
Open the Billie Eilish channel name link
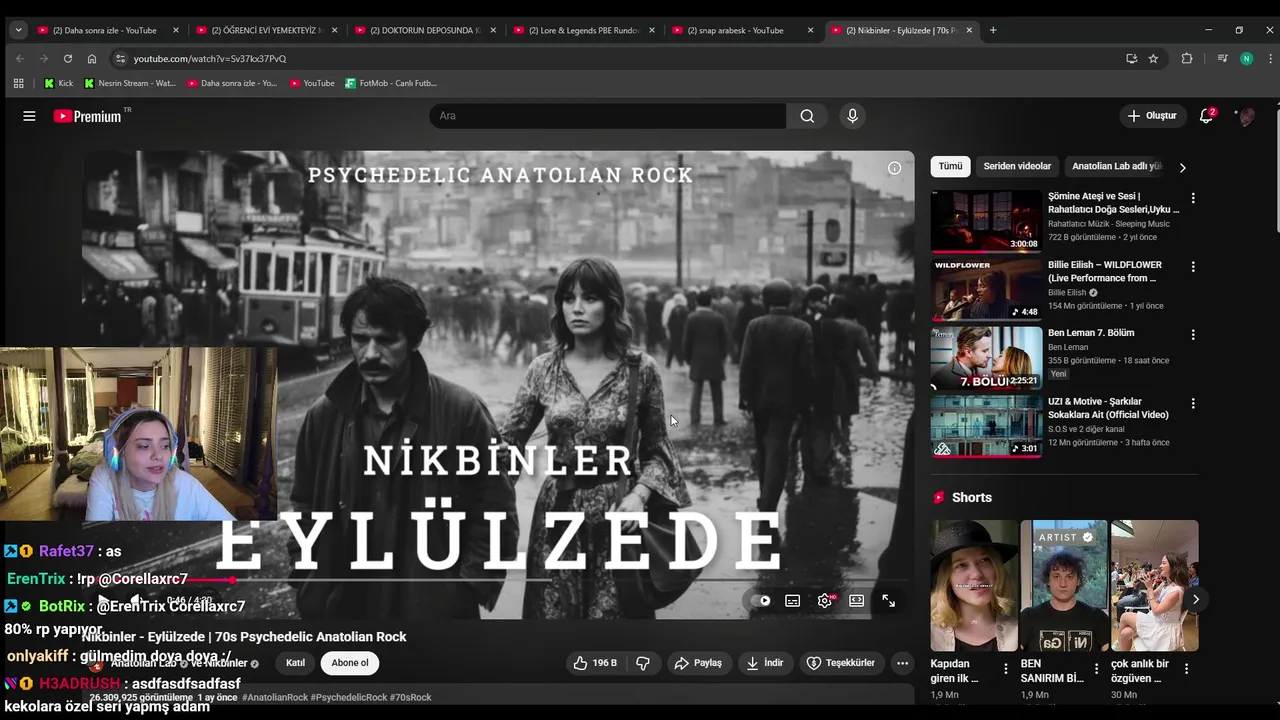coord(1067,293)
